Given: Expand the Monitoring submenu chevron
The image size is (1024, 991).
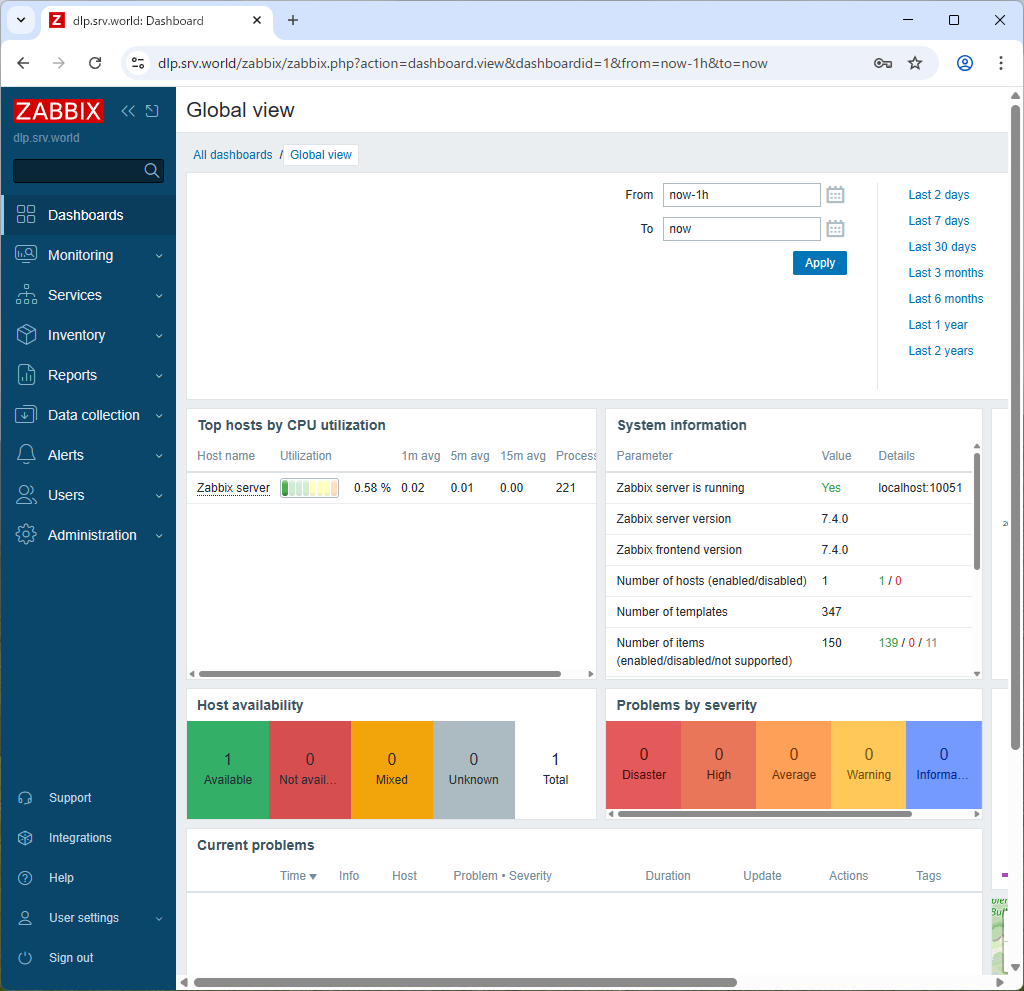Looking at the screenshot, I should point(158,255).
